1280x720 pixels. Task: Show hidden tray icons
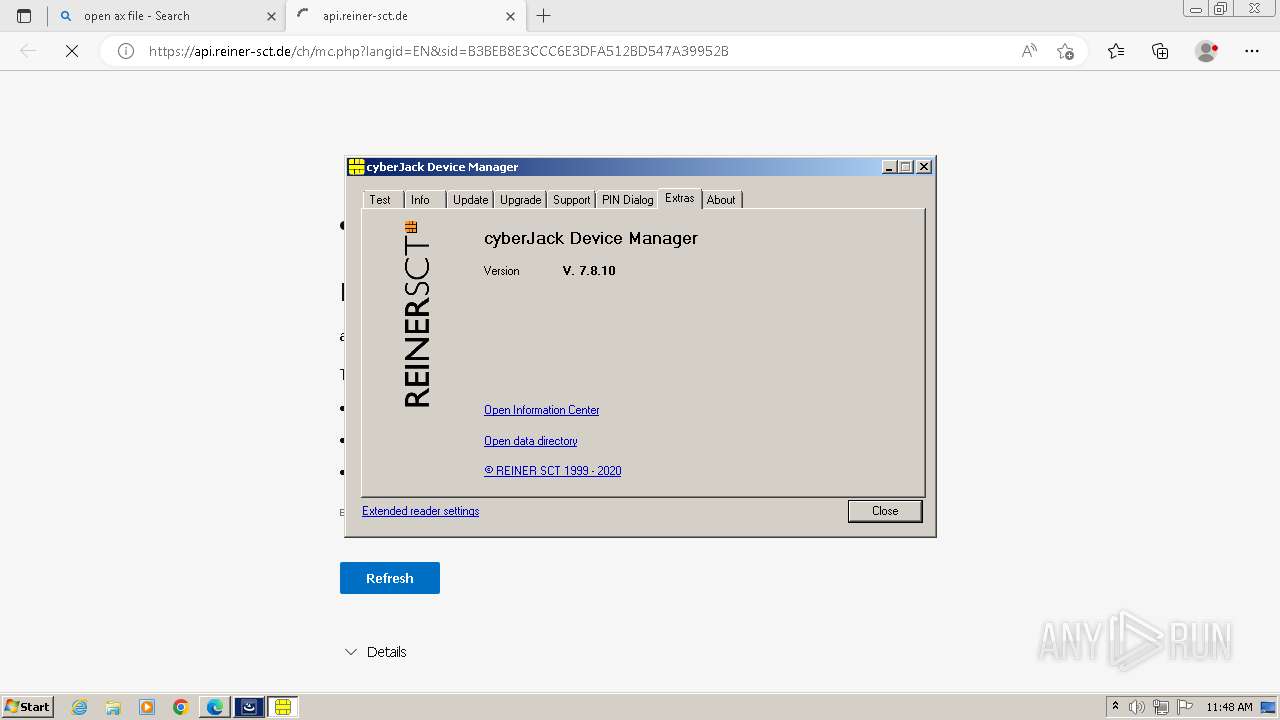[1116, 707]
